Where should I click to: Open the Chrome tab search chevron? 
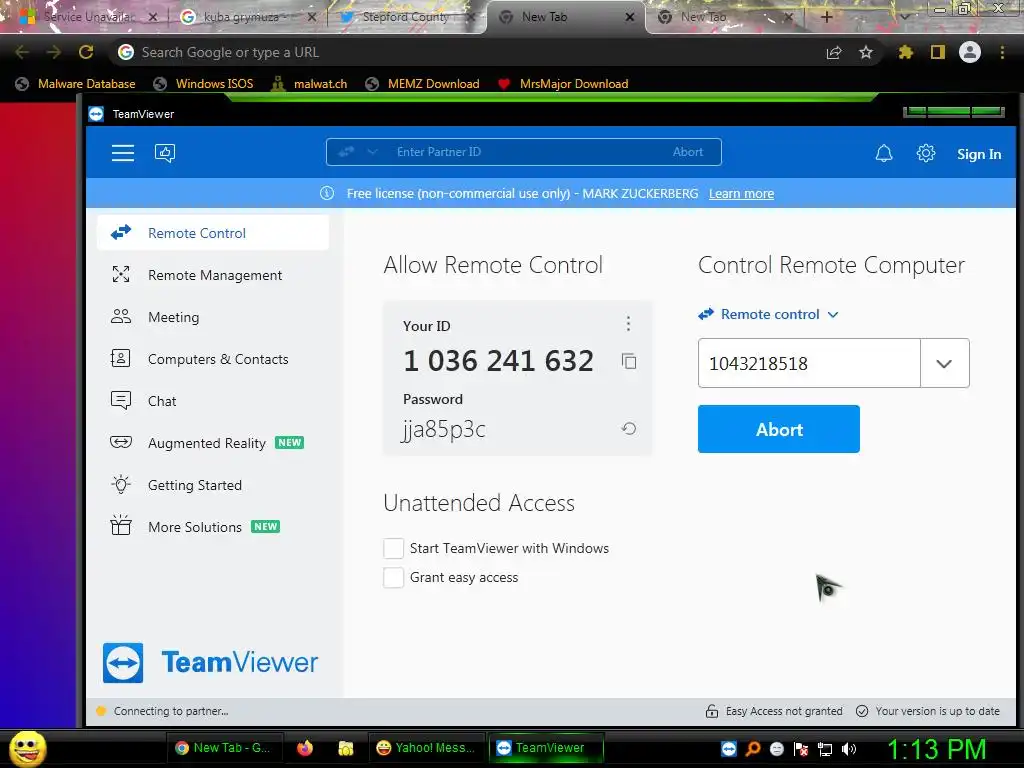[x=905, y=17]
